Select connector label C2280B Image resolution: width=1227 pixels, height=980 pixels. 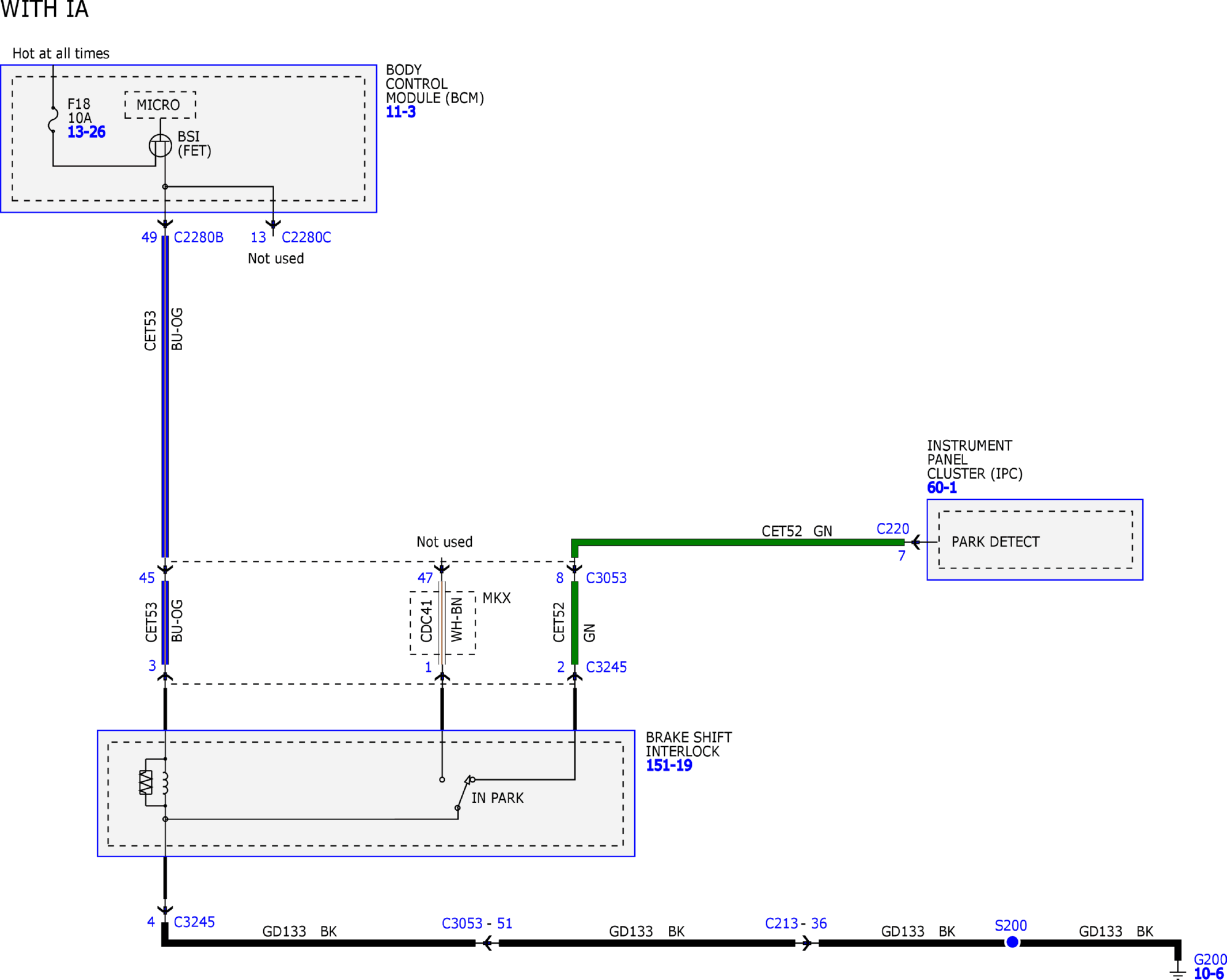tap(198, 237)
